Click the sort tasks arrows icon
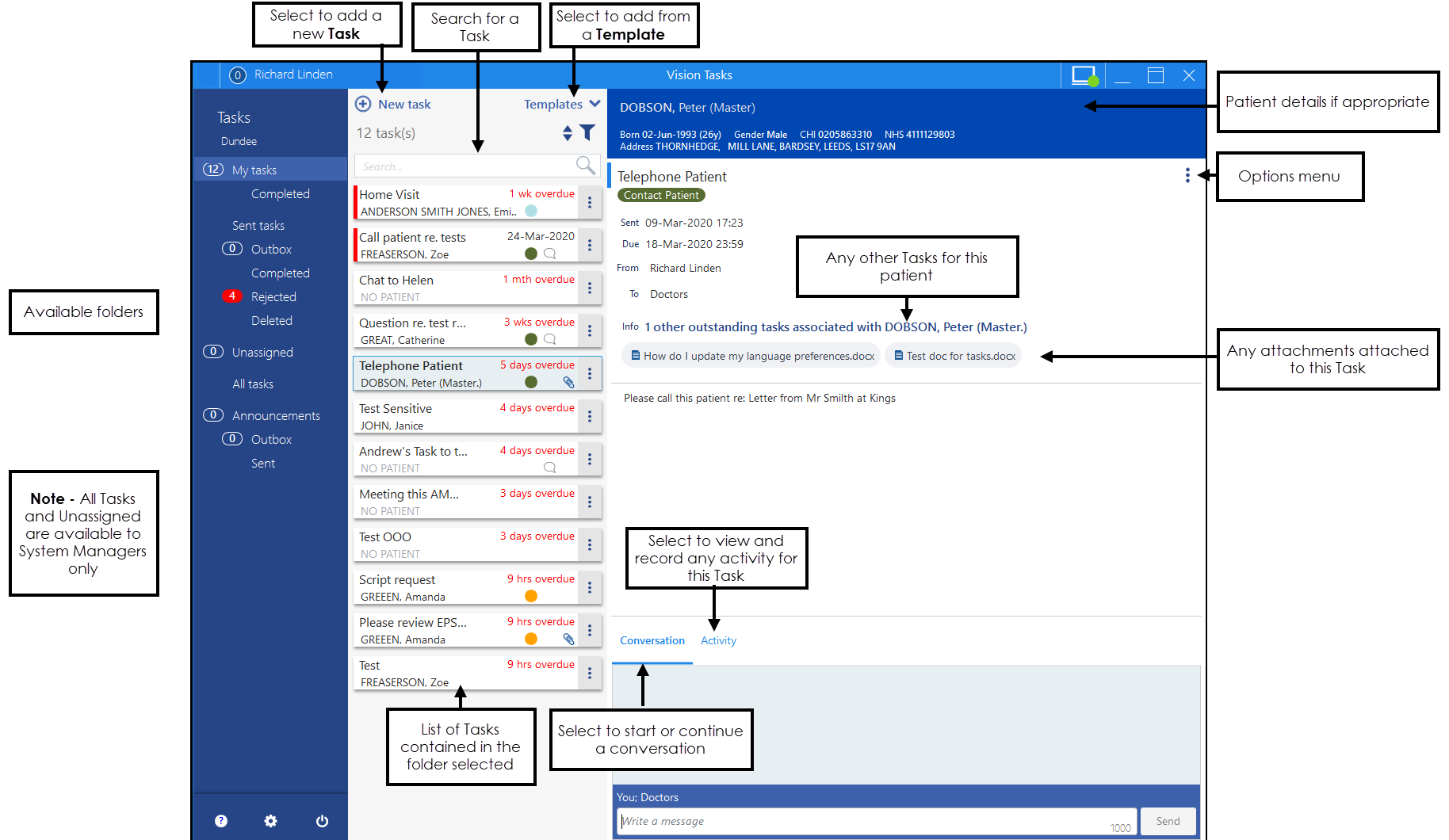Image resolution: width=1449 pixels, height=840 pixels. coord(568,132)
